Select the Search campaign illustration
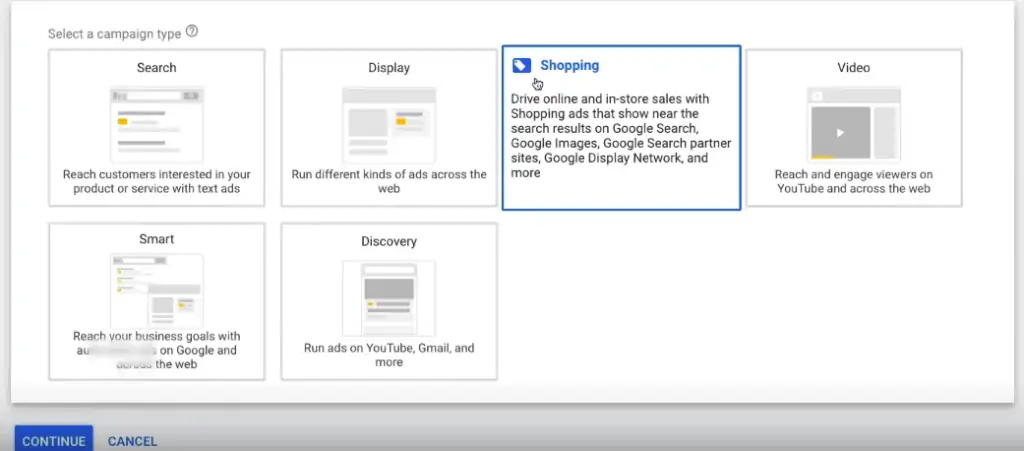1024x451 pixels. (x=157, y=124)
